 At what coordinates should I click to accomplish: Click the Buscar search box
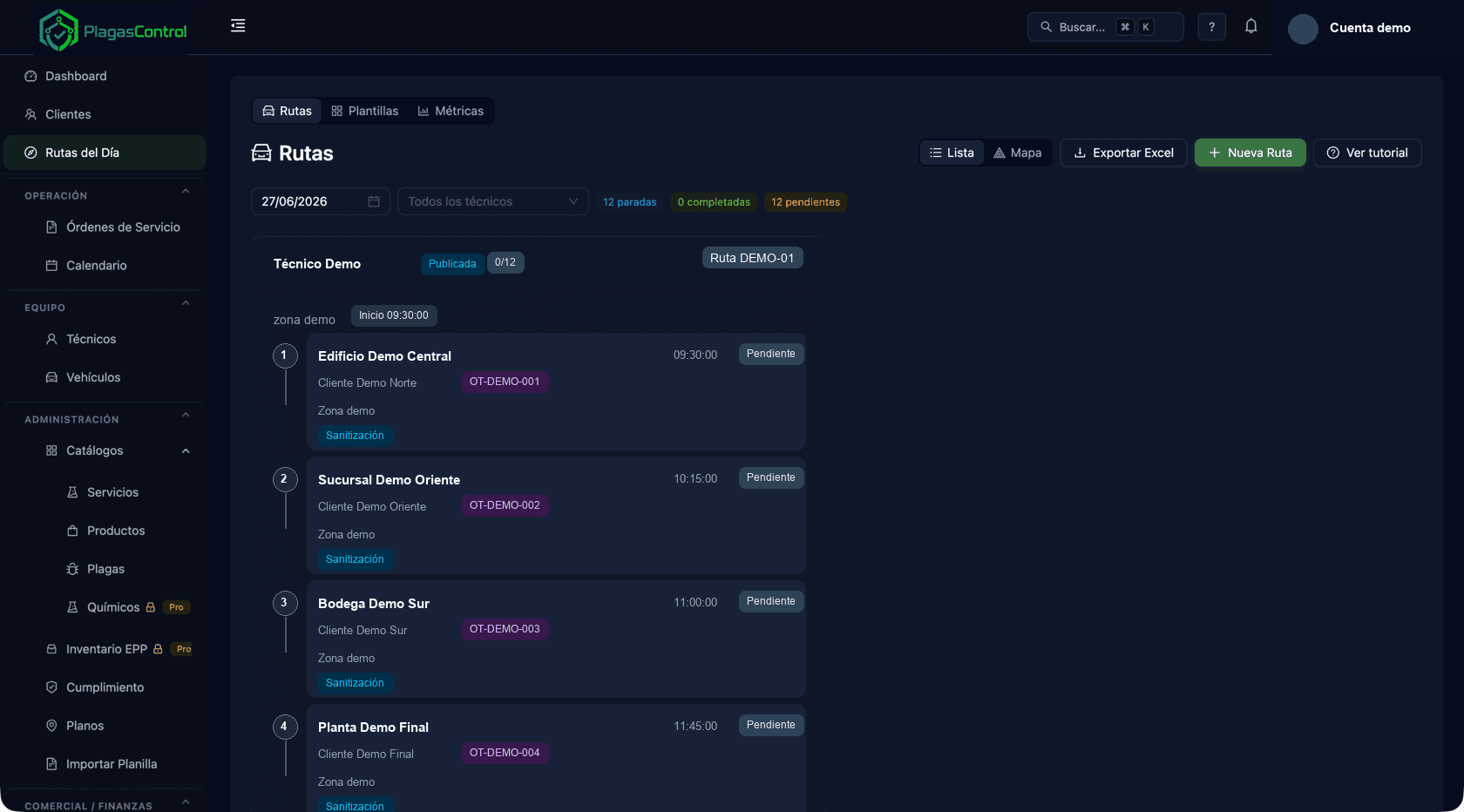(x=1105, y=27)
